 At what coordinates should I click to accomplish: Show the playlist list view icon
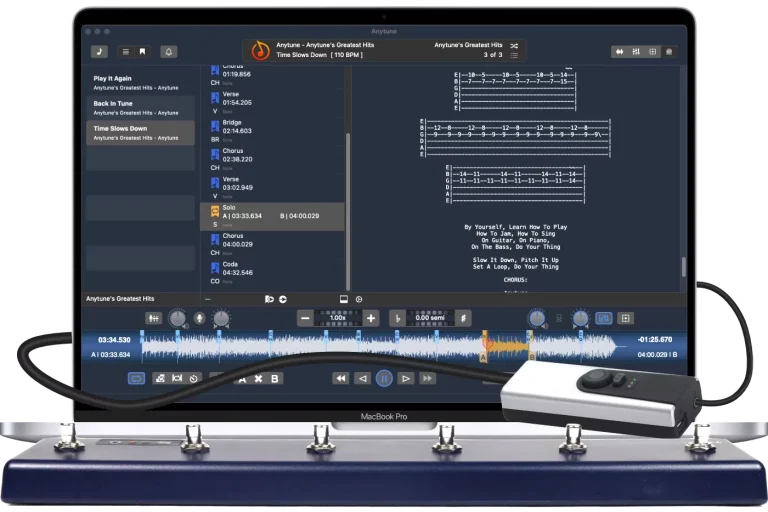pyautogui.click(x=126, y=51)
